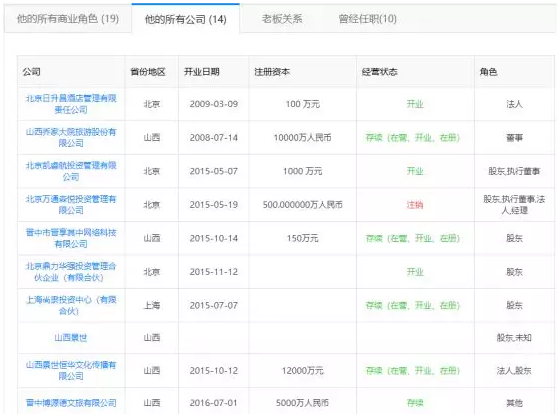Click the role cell 股东,执行董事,法人,经理
Image resolution: width=560 pixels, height=414 pixels.
point(514,205)
